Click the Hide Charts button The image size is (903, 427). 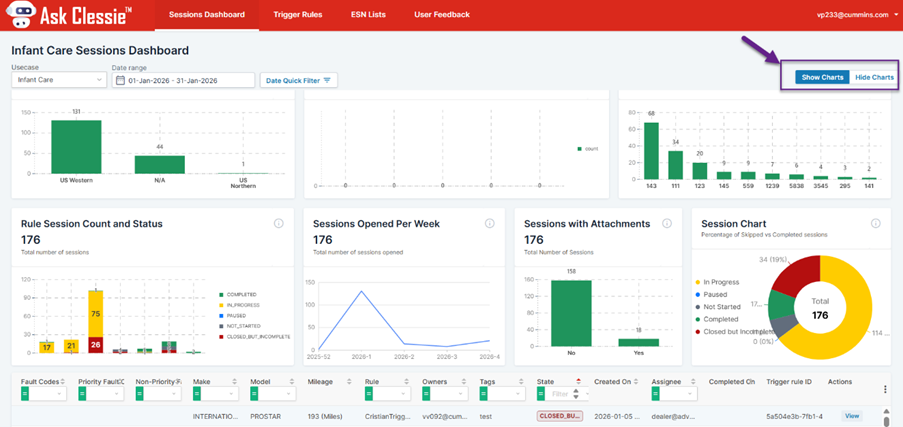874,77
